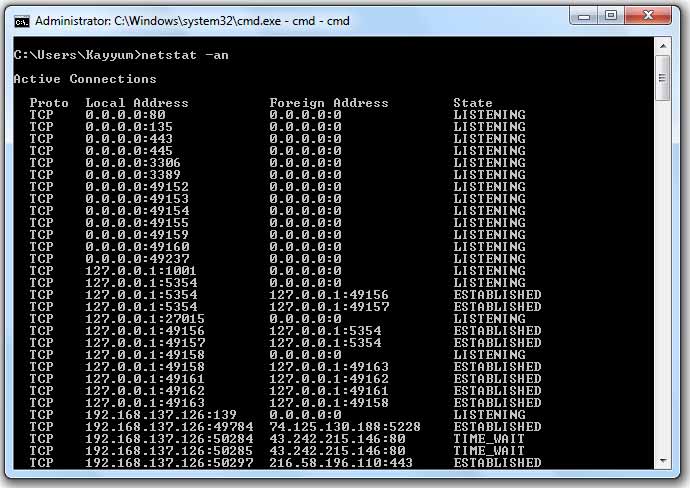This screenshot has height=488, width=690.
Task: Click the window title text
Action: click(192, 21)
